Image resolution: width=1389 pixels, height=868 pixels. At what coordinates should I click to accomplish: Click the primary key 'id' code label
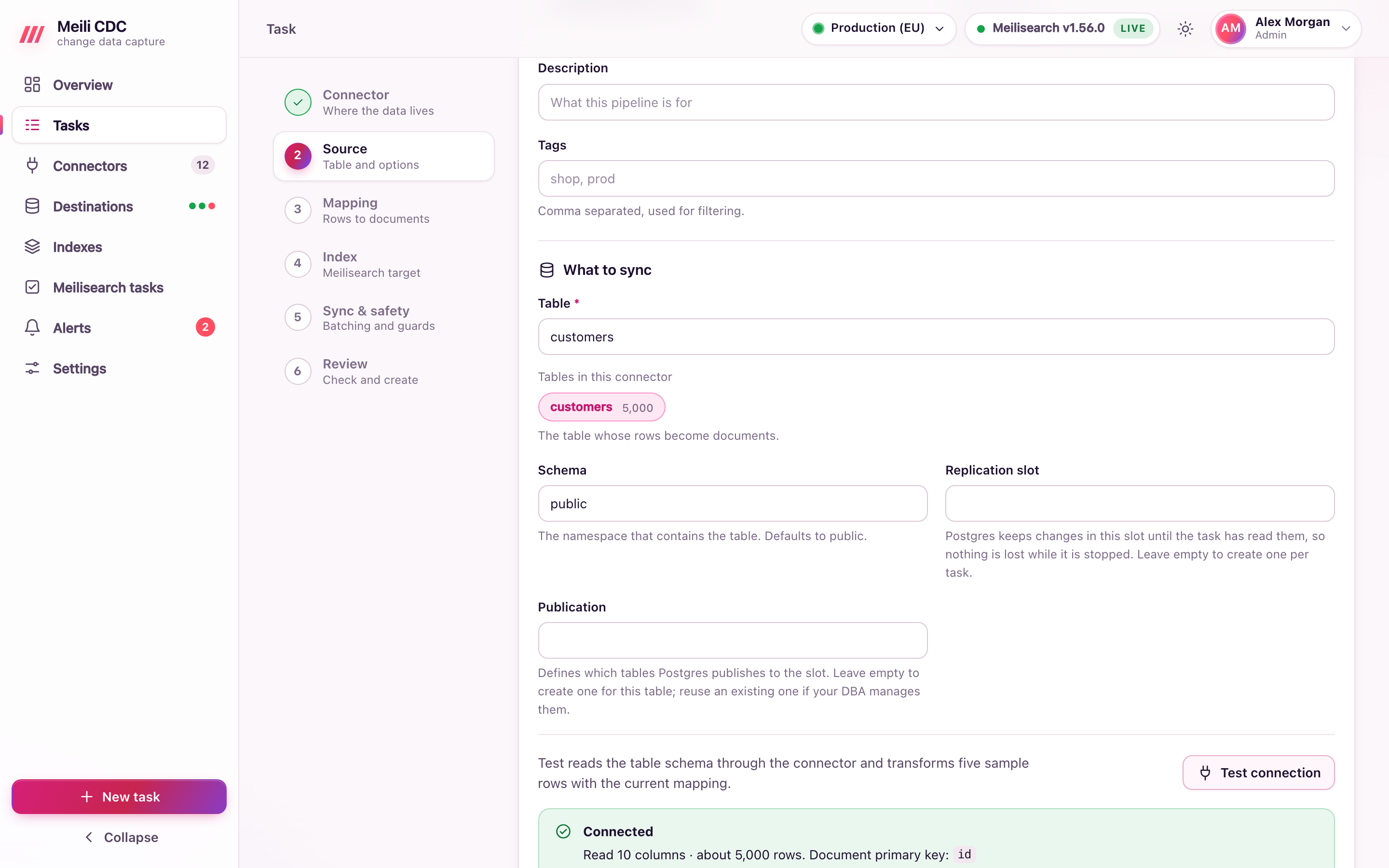click(964, 855)
